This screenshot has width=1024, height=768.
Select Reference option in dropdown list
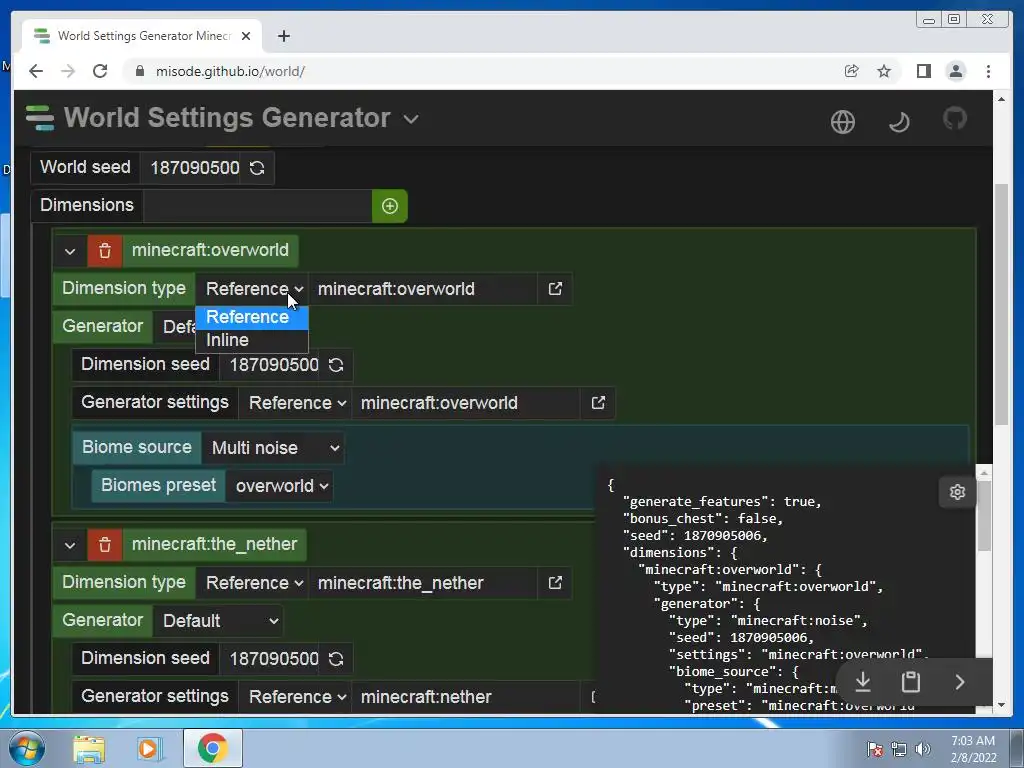coord(251,317)
